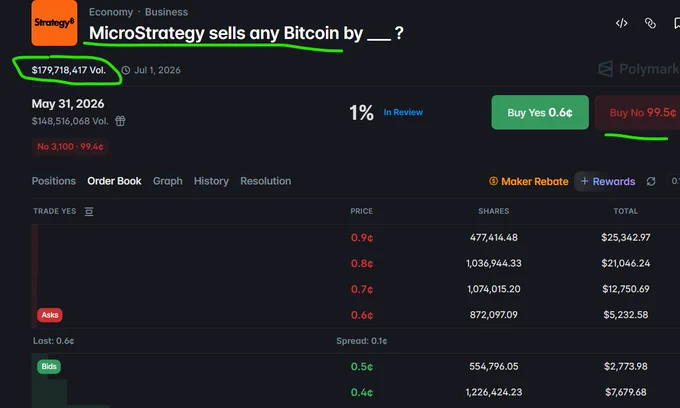Open the Rewards button
The height and width of the screenshot is (408, 680).
608,181
